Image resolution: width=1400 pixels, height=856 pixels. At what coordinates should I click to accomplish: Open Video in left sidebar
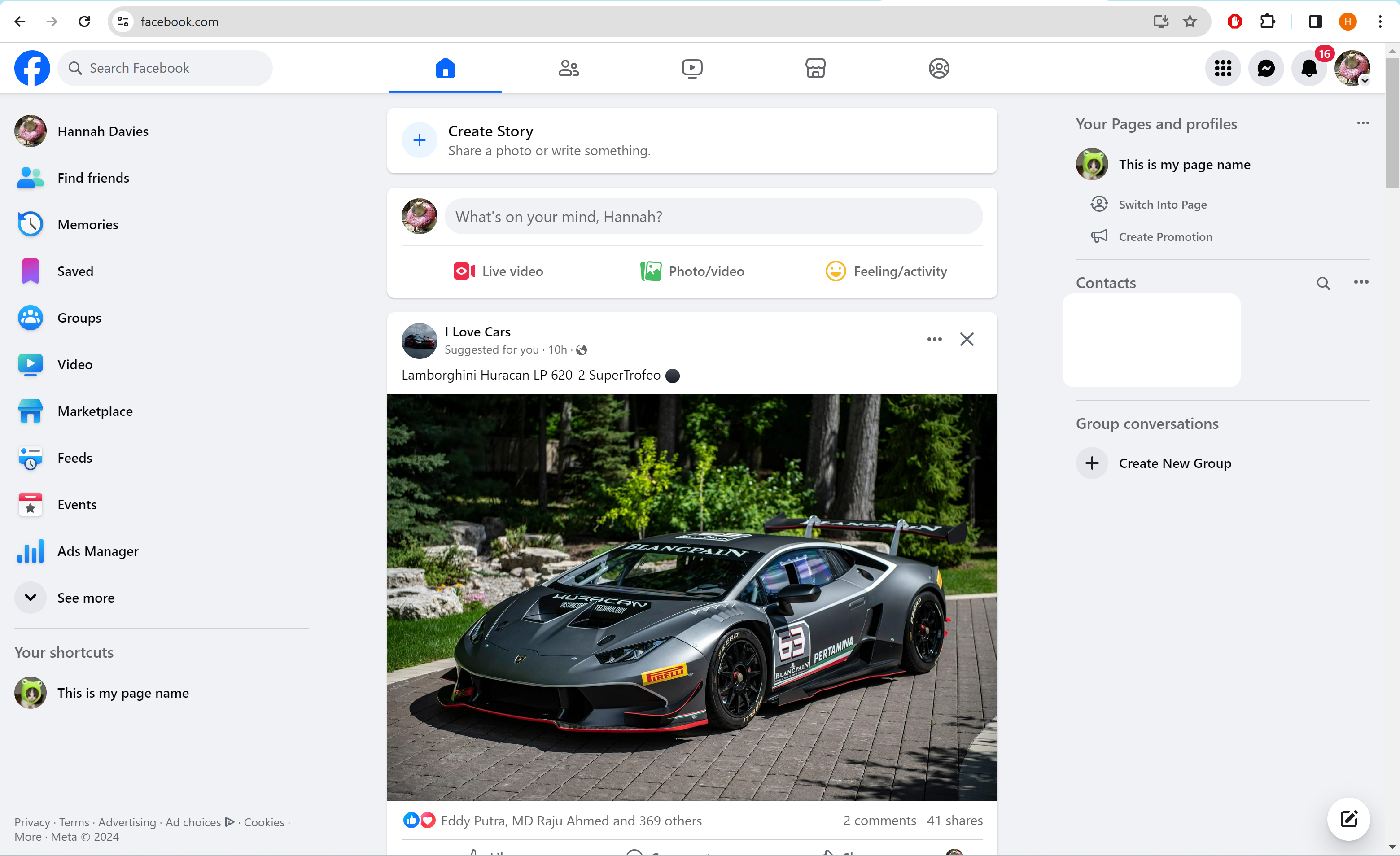(x=162, y=364)
